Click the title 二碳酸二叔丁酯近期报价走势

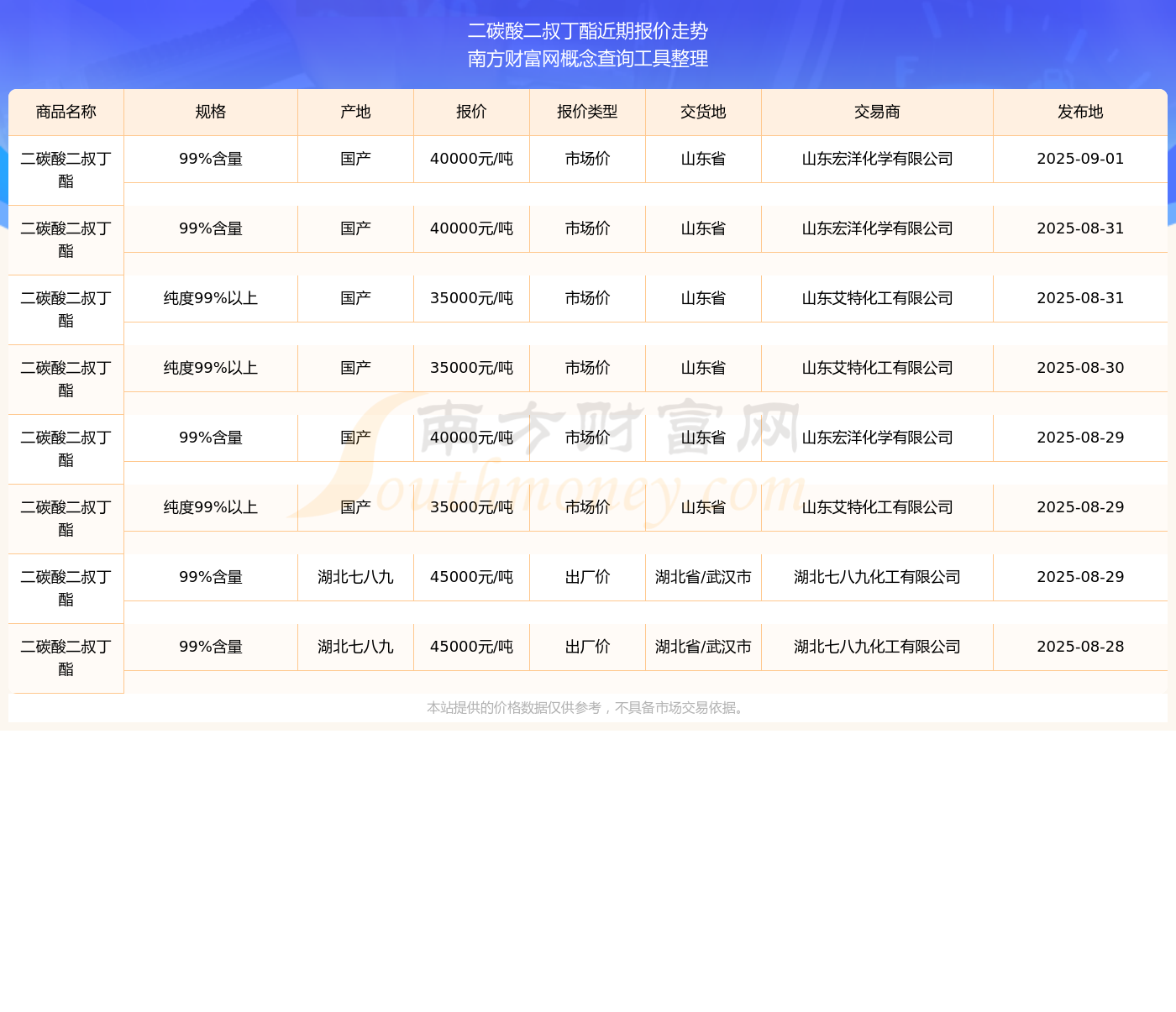(588, 31)
